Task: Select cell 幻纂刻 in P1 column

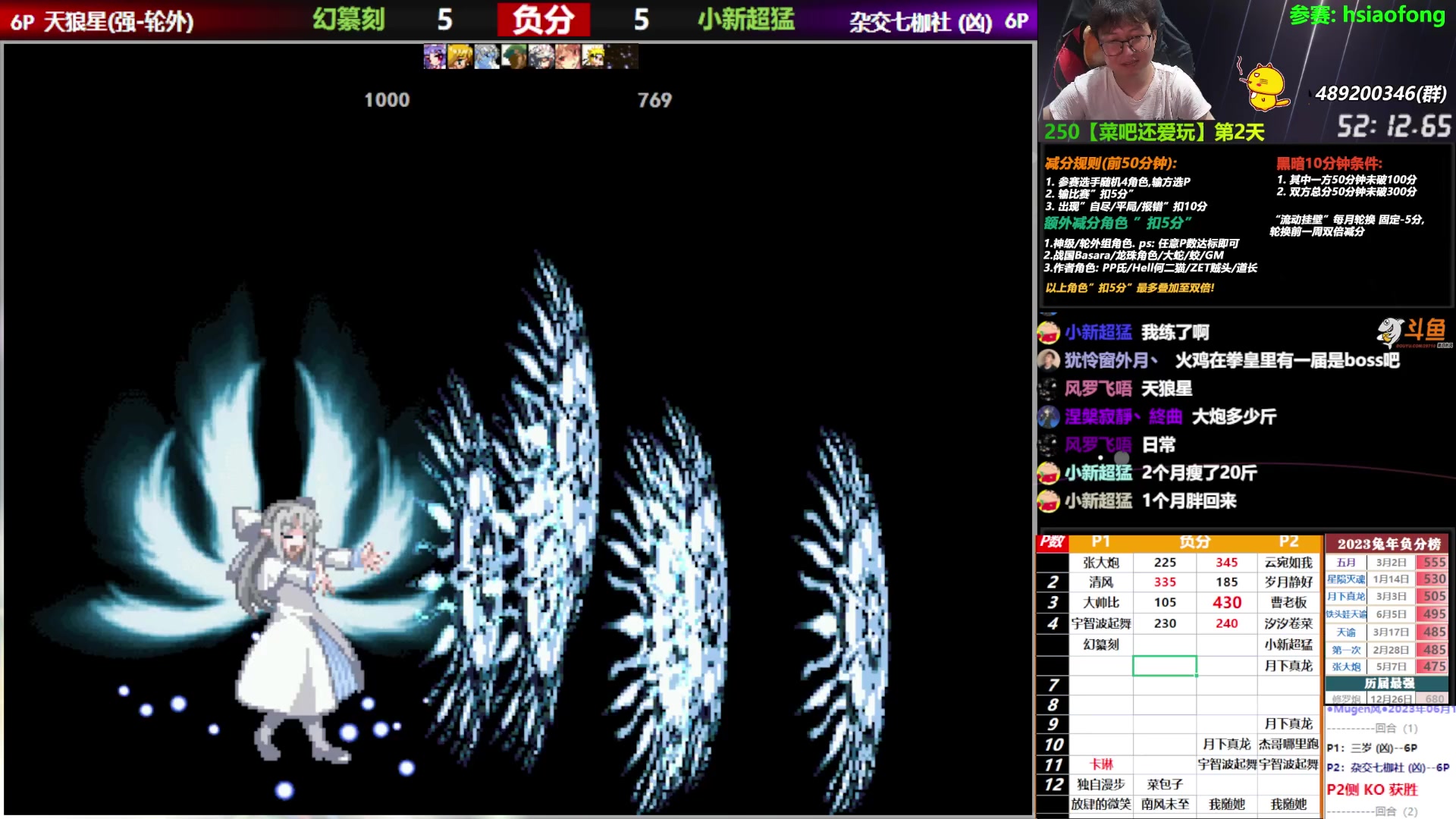Action: pyautogui.click(x=1101, y=645)
